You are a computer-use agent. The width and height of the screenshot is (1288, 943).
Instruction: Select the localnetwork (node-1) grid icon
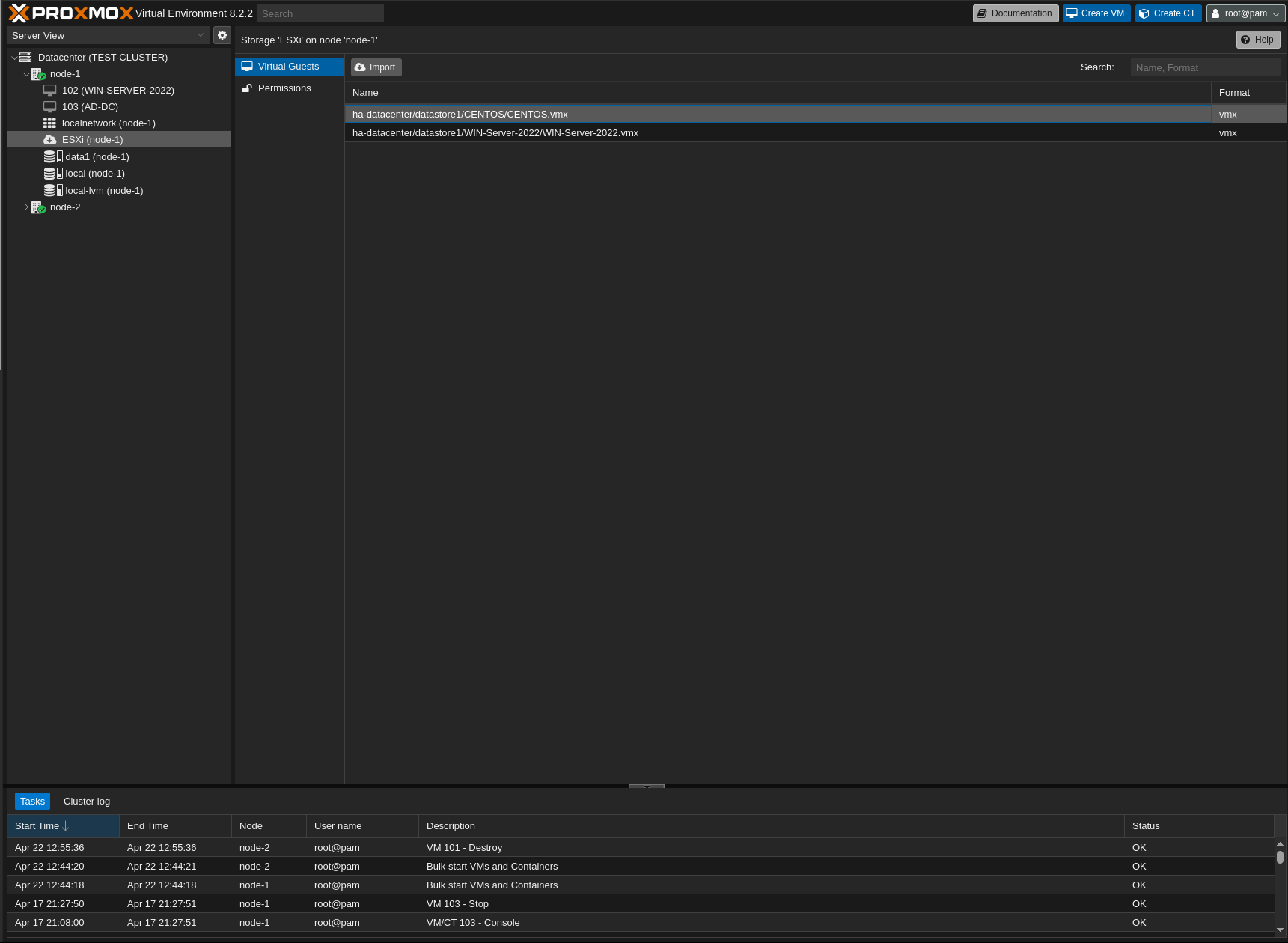click(50, 123)
